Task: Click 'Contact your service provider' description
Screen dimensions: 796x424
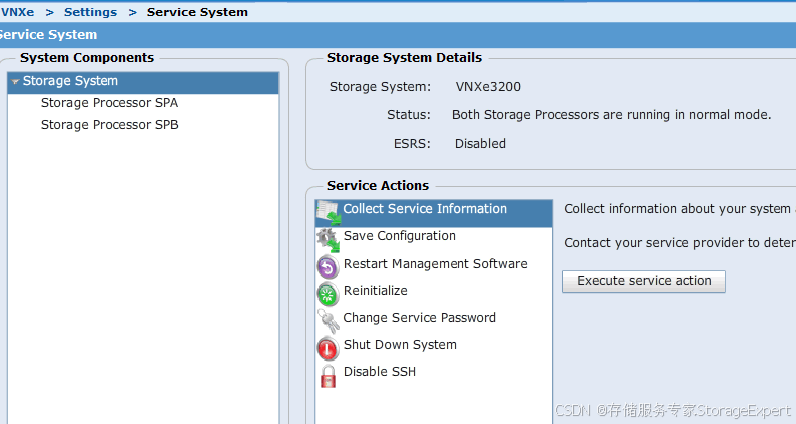Action: pyautogui.click(x=680, y=243)
